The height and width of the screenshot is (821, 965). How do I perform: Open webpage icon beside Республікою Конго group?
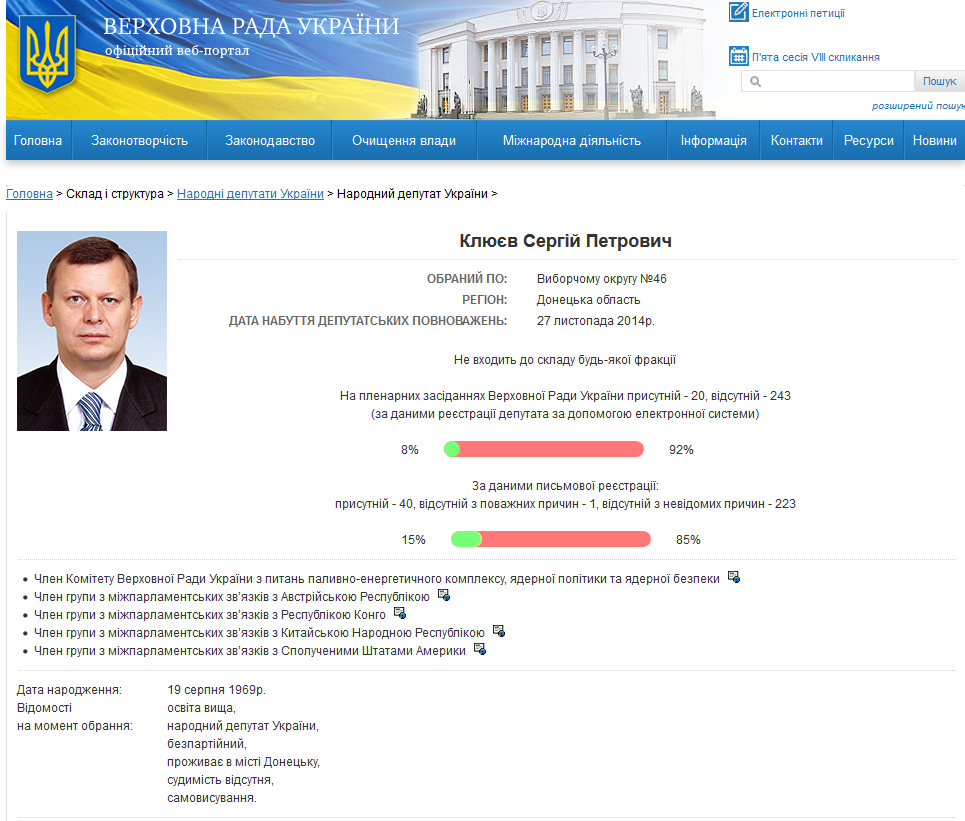(398, 613)
